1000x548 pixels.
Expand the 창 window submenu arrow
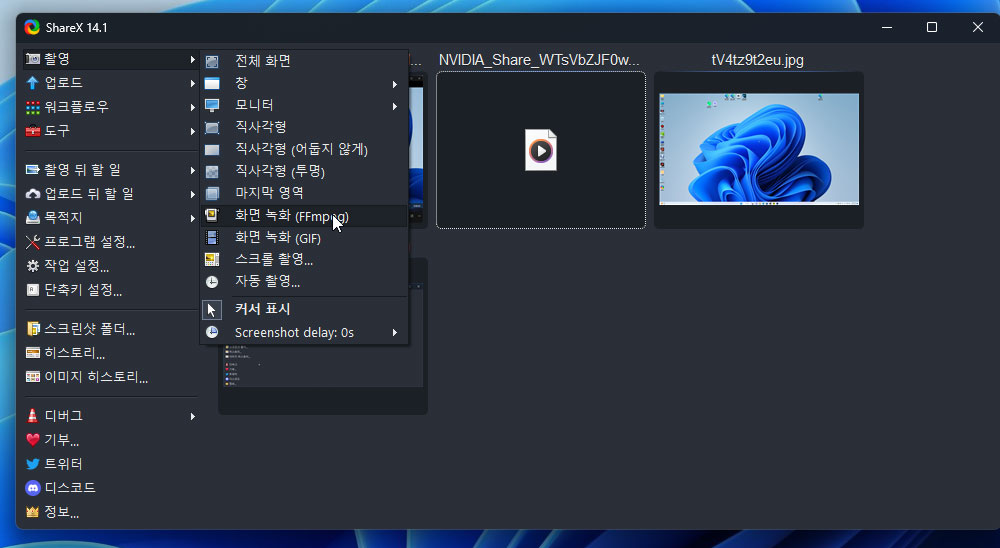395,84
